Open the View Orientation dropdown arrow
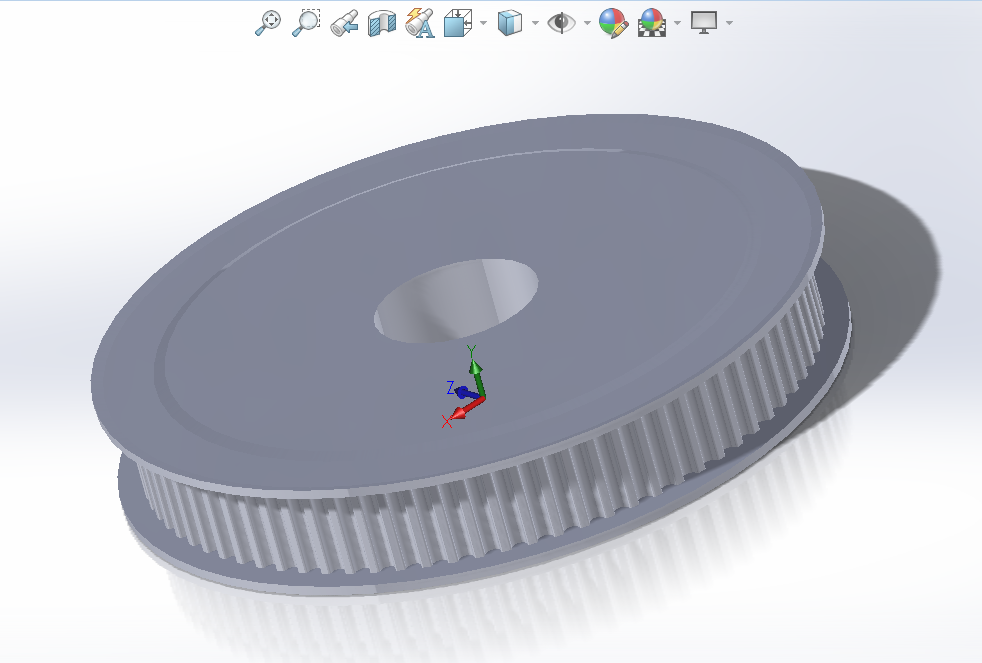Viewport: 982px width, 663px height. tap(483, 23)
